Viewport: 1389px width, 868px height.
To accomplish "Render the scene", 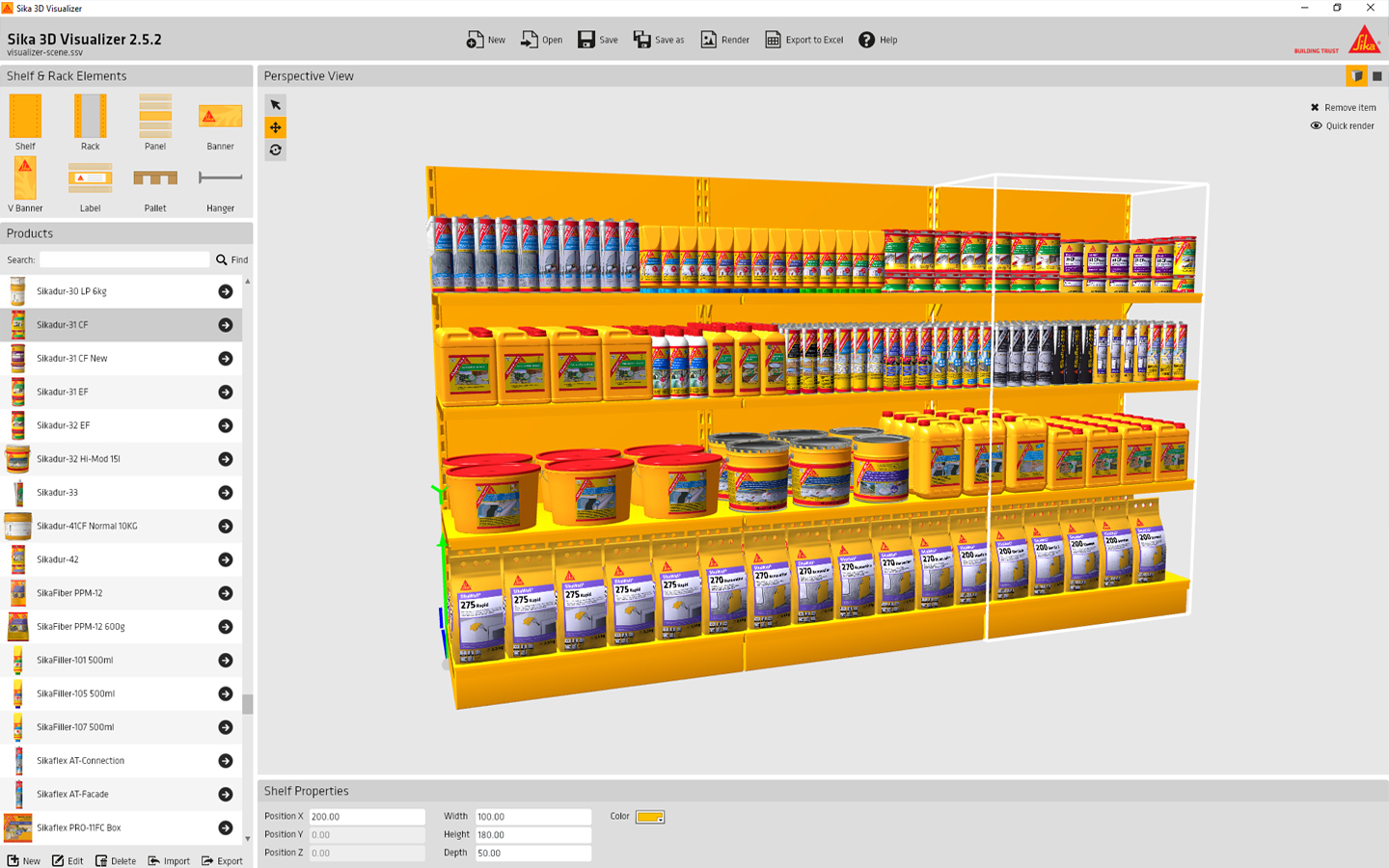I will (x=725, y=40).
